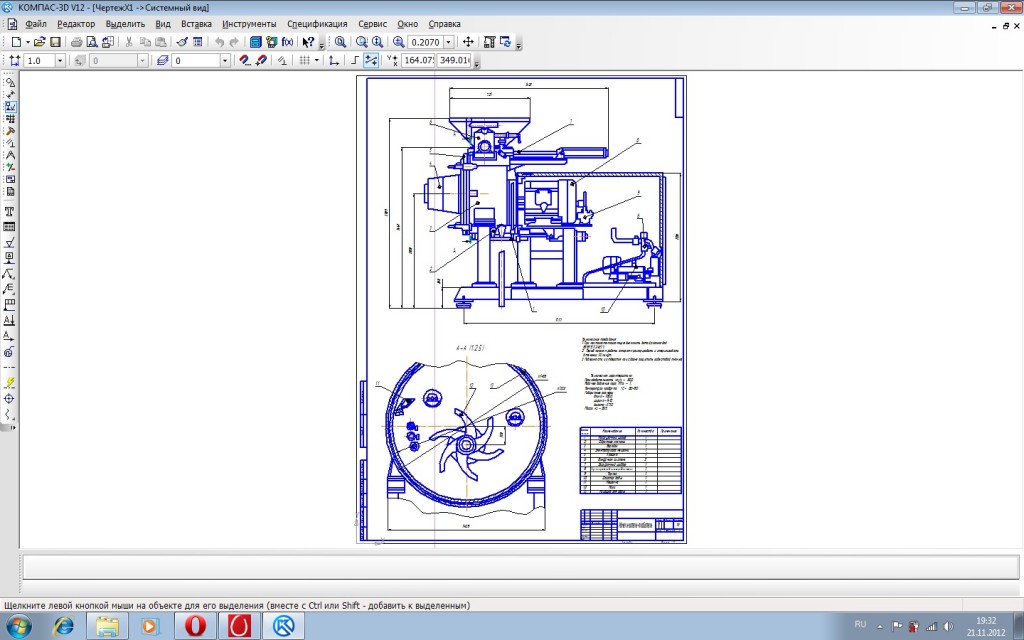Viewport: 1024px width, 640px height.
Task: Toggle orthogonal drawing mode
Action: coord(355,60)
